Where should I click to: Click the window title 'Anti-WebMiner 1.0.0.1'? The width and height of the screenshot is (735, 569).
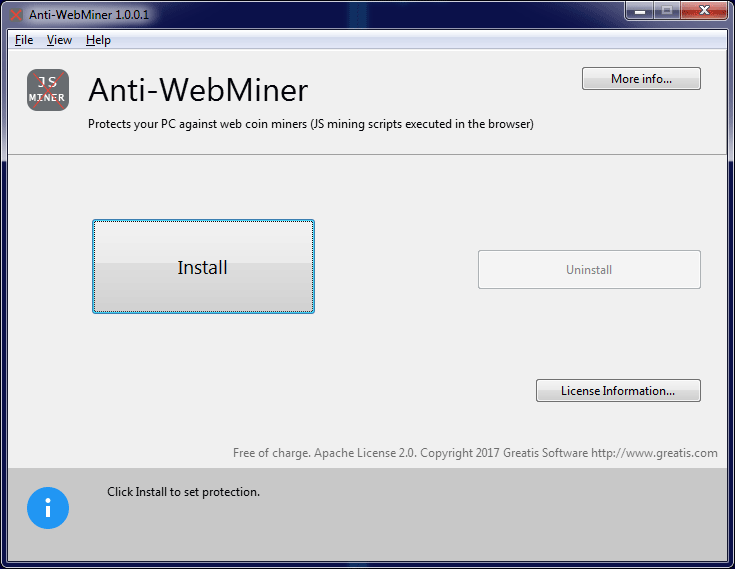[x=91, y=15]
